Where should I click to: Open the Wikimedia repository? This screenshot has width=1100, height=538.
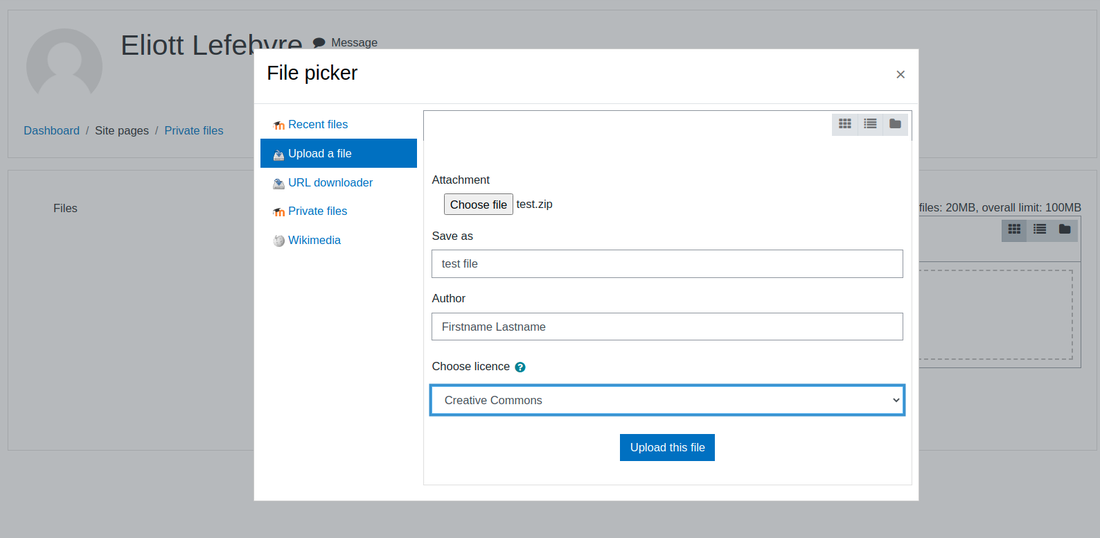tap(314, 240)
